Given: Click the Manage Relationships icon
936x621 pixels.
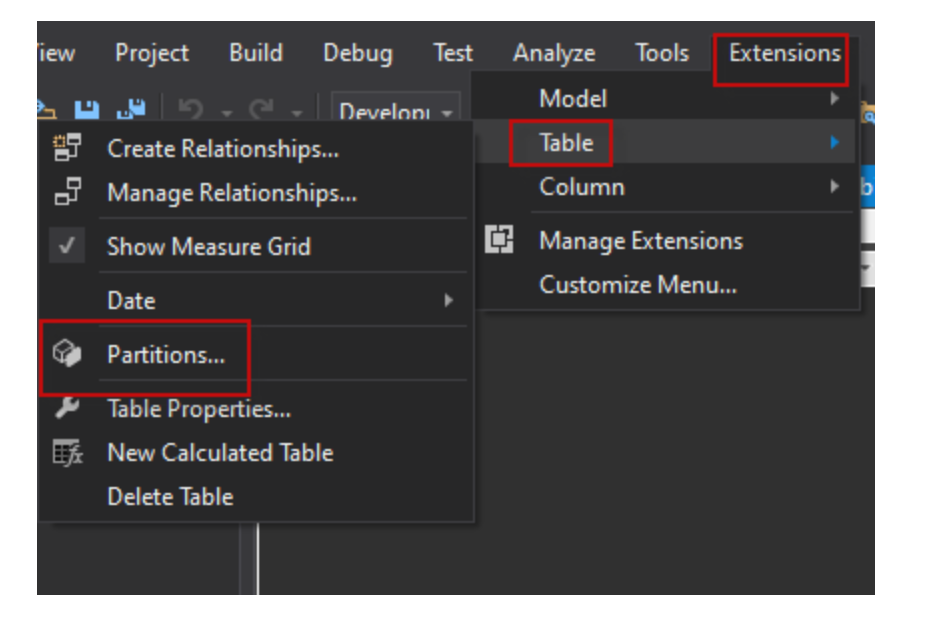Looking at the screenshot, I should pyautogui.click(x=67, y=193).
